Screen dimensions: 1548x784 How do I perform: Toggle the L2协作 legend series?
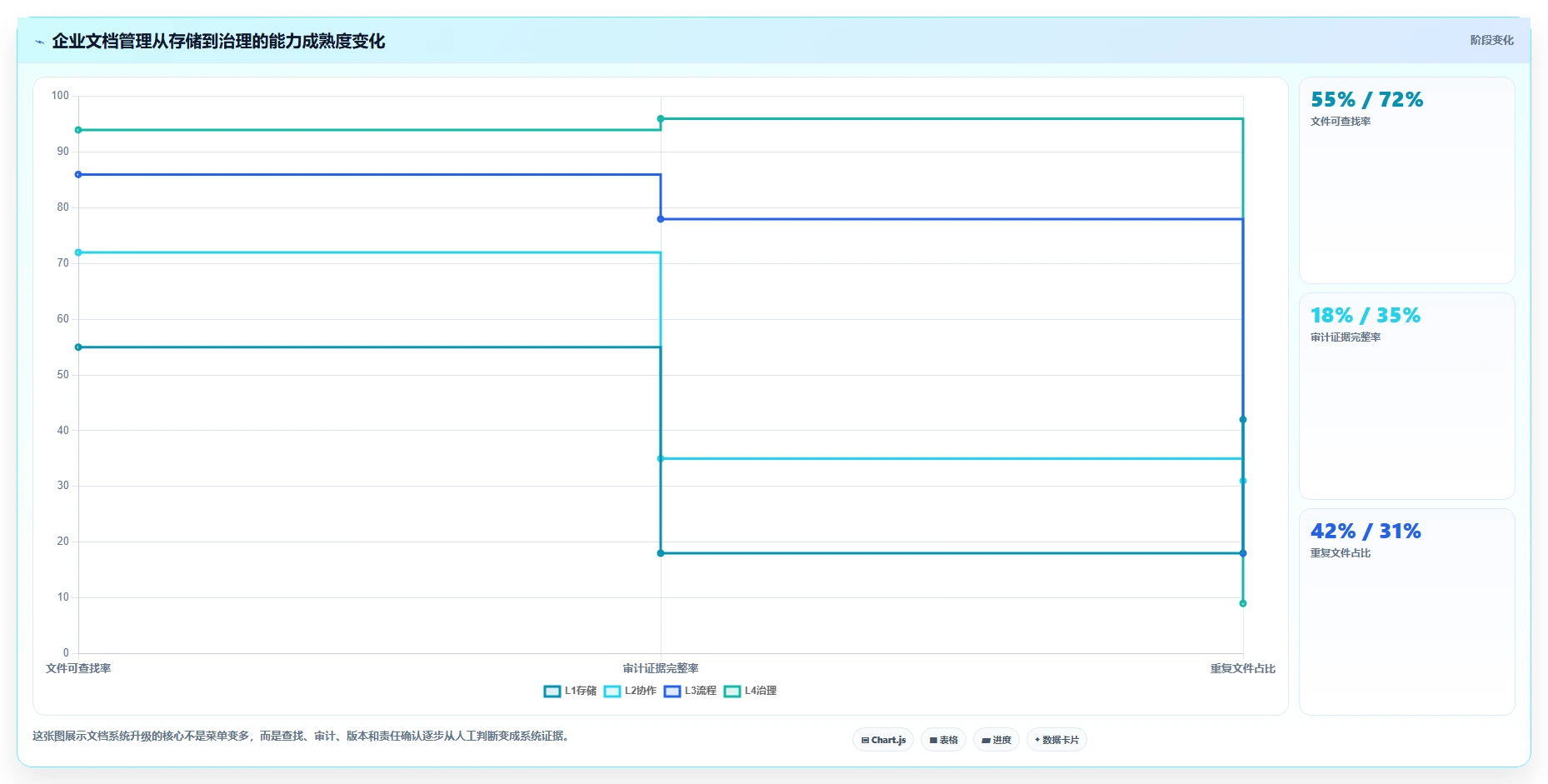point(630,691)
